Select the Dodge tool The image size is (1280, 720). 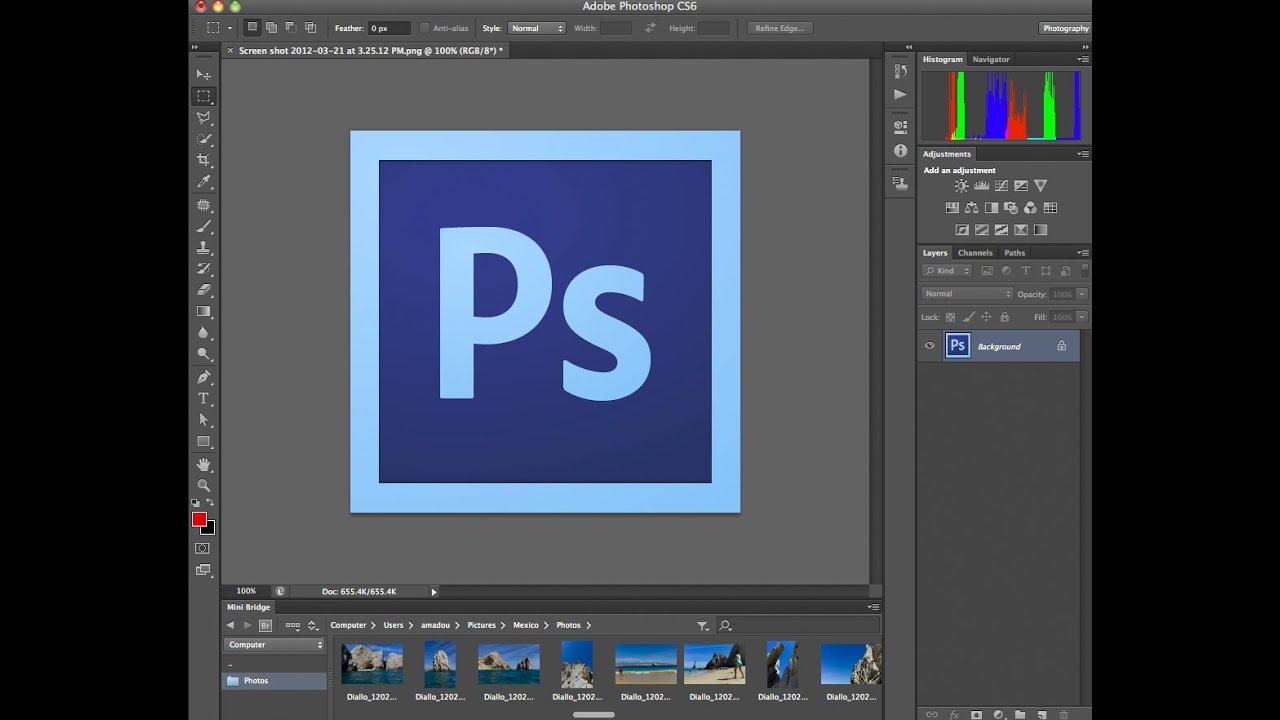[203, 353]
